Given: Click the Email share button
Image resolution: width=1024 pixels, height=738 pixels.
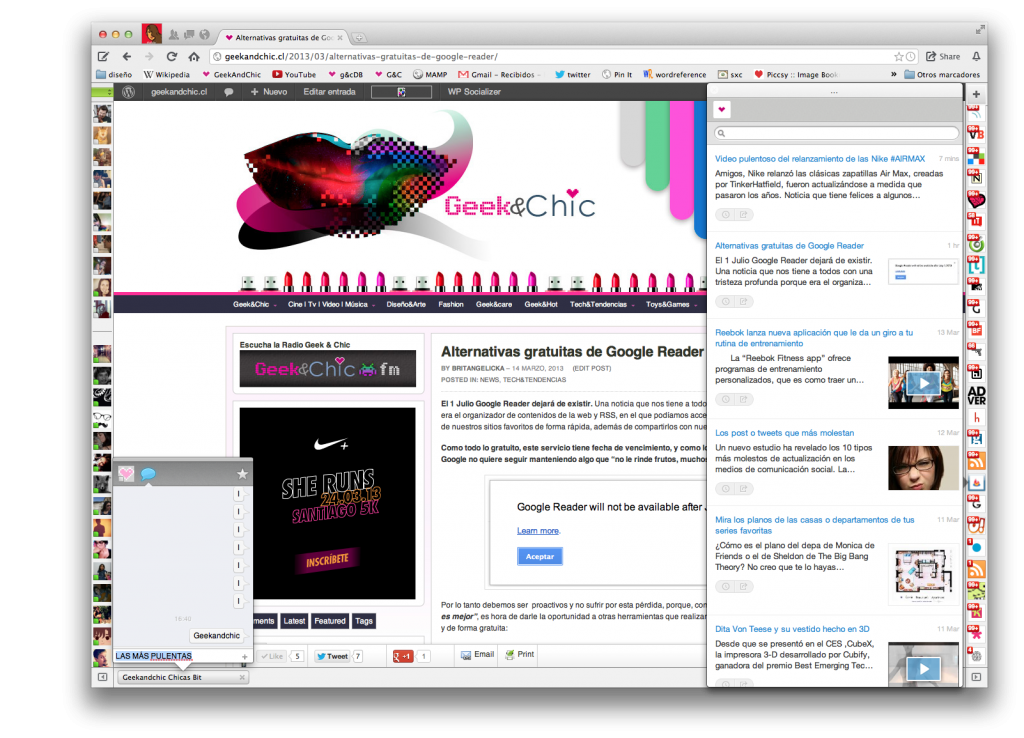Looking at the screenshot, I should click(x=477, y=654).
